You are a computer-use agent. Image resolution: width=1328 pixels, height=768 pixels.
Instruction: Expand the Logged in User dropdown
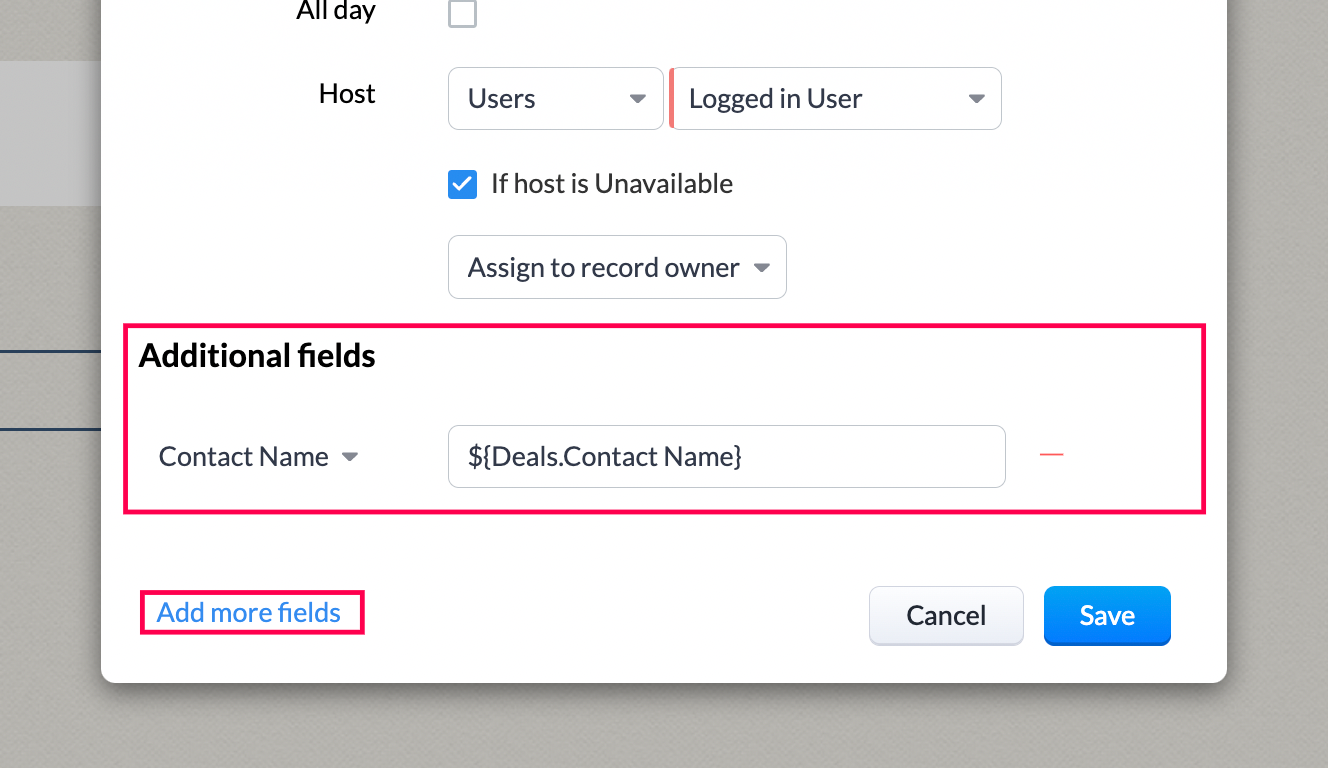point(836,98)
